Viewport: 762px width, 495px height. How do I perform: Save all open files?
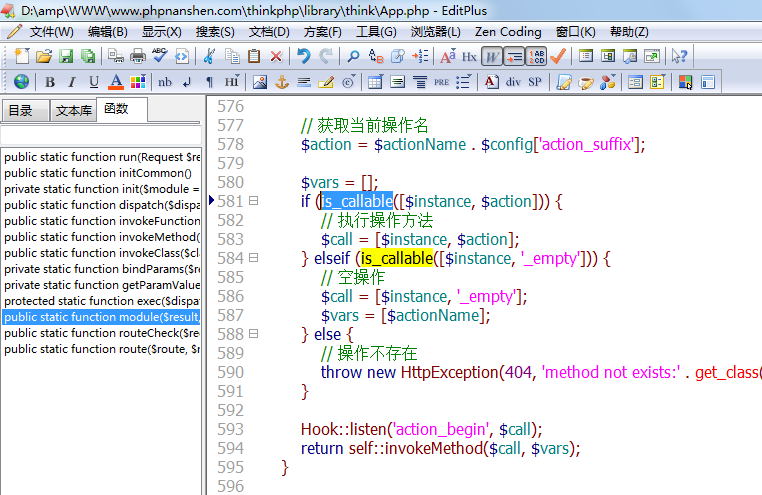point(88,56)
